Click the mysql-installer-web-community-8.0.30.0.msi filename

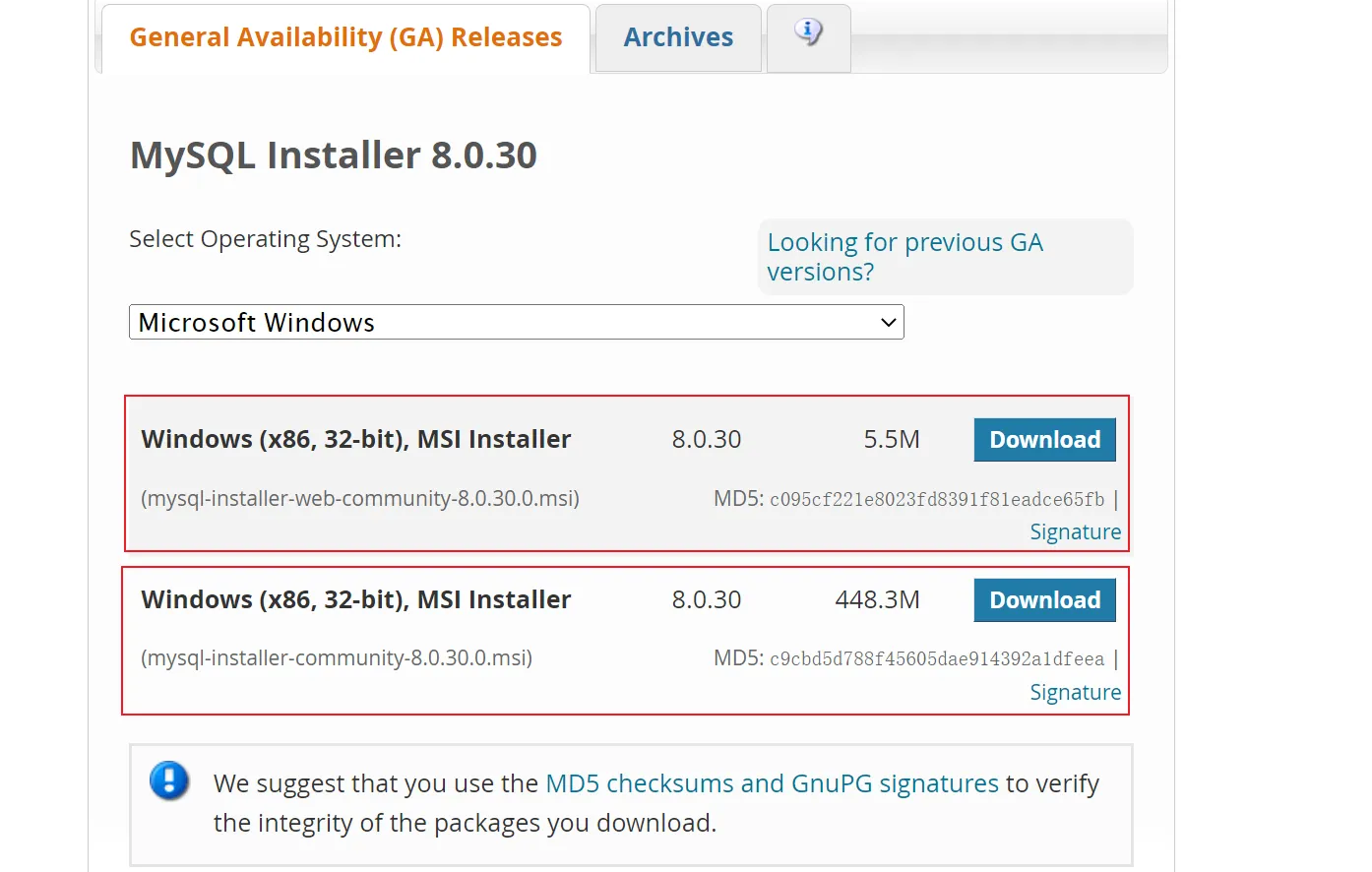tap(360, 499)
